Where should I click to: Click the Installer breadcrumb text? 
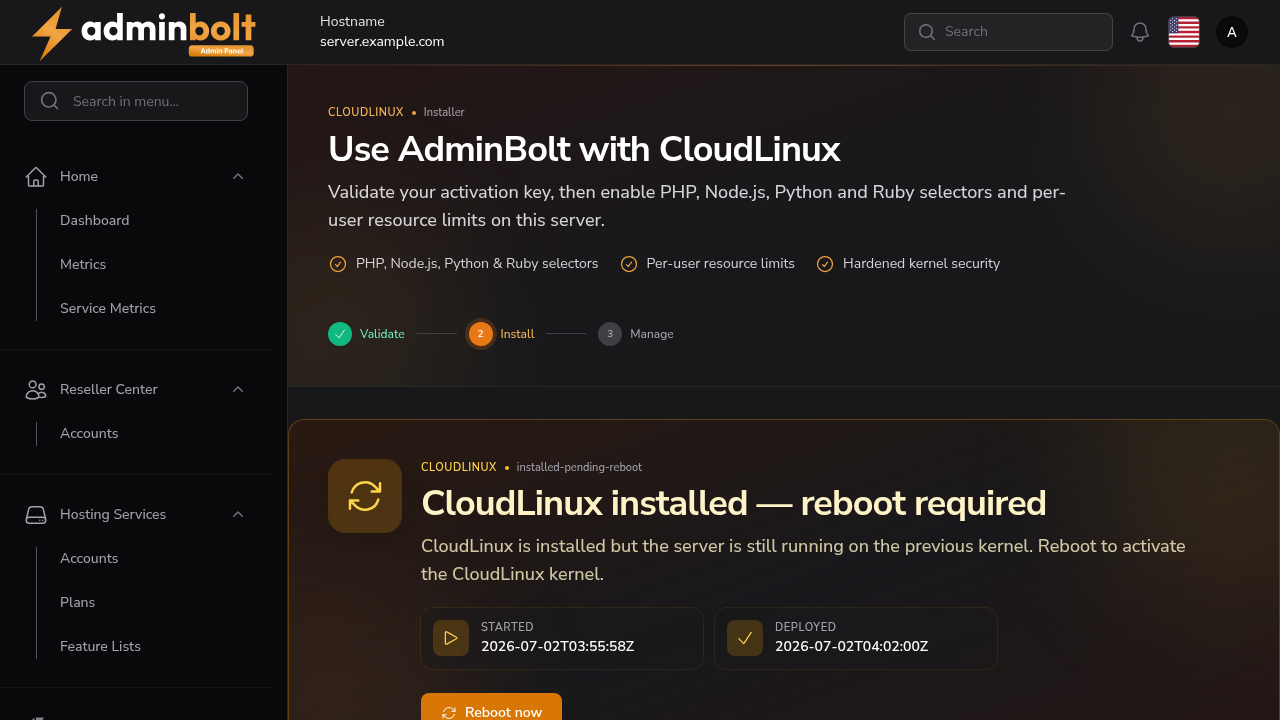click(444, 112)
